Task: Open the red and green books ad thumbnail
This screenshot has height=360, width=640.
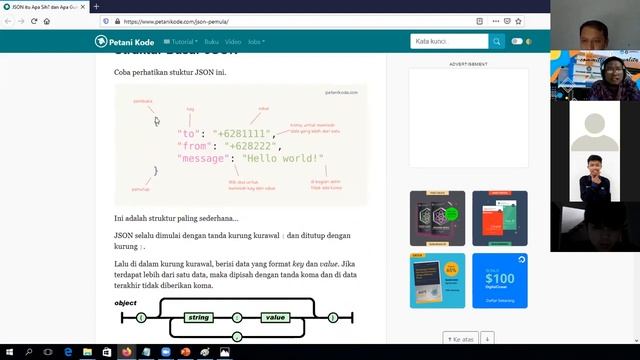Action: pos(500,218)
